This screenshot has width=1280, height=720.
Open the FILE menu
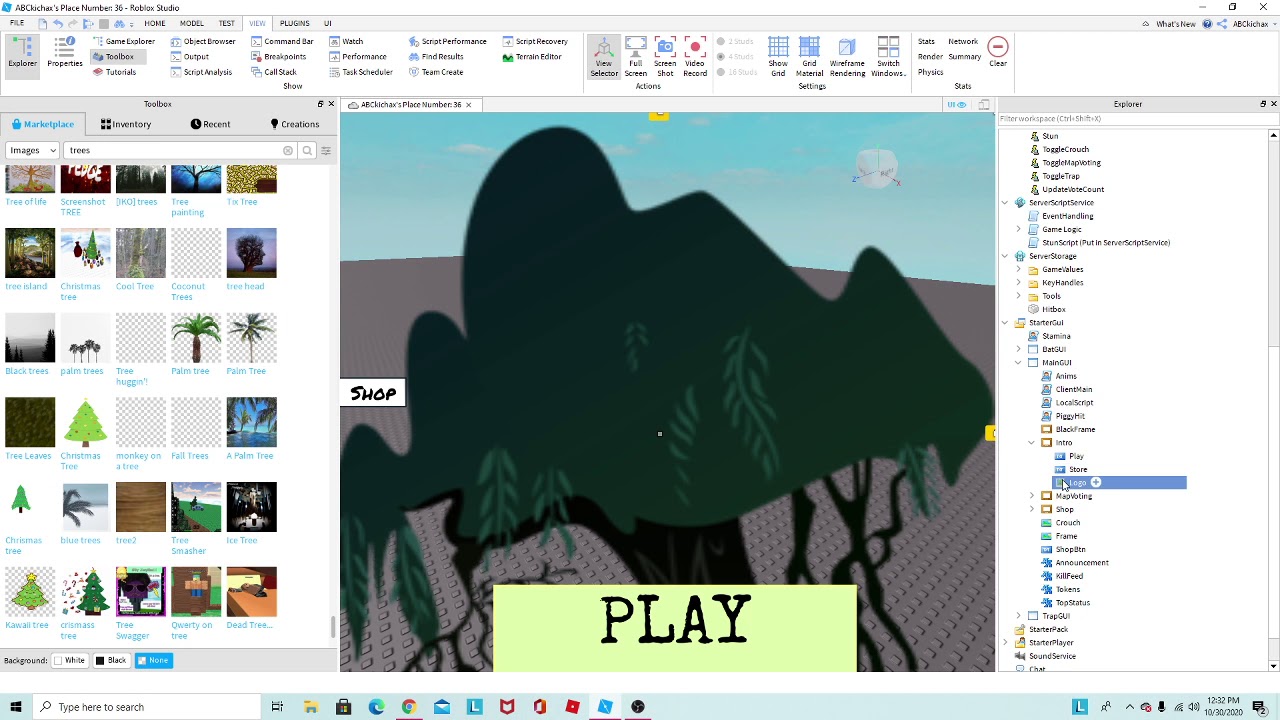(17, 23)
